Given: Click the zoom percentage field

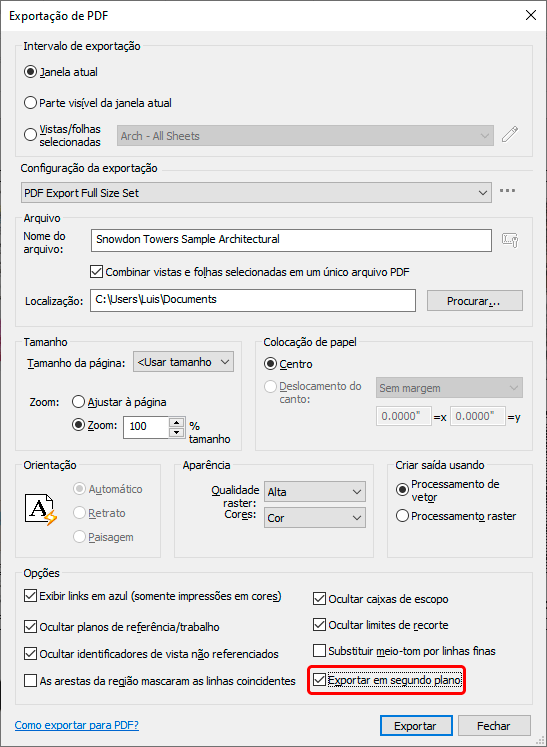Looking at the screenshot, I should coord(147,427).
